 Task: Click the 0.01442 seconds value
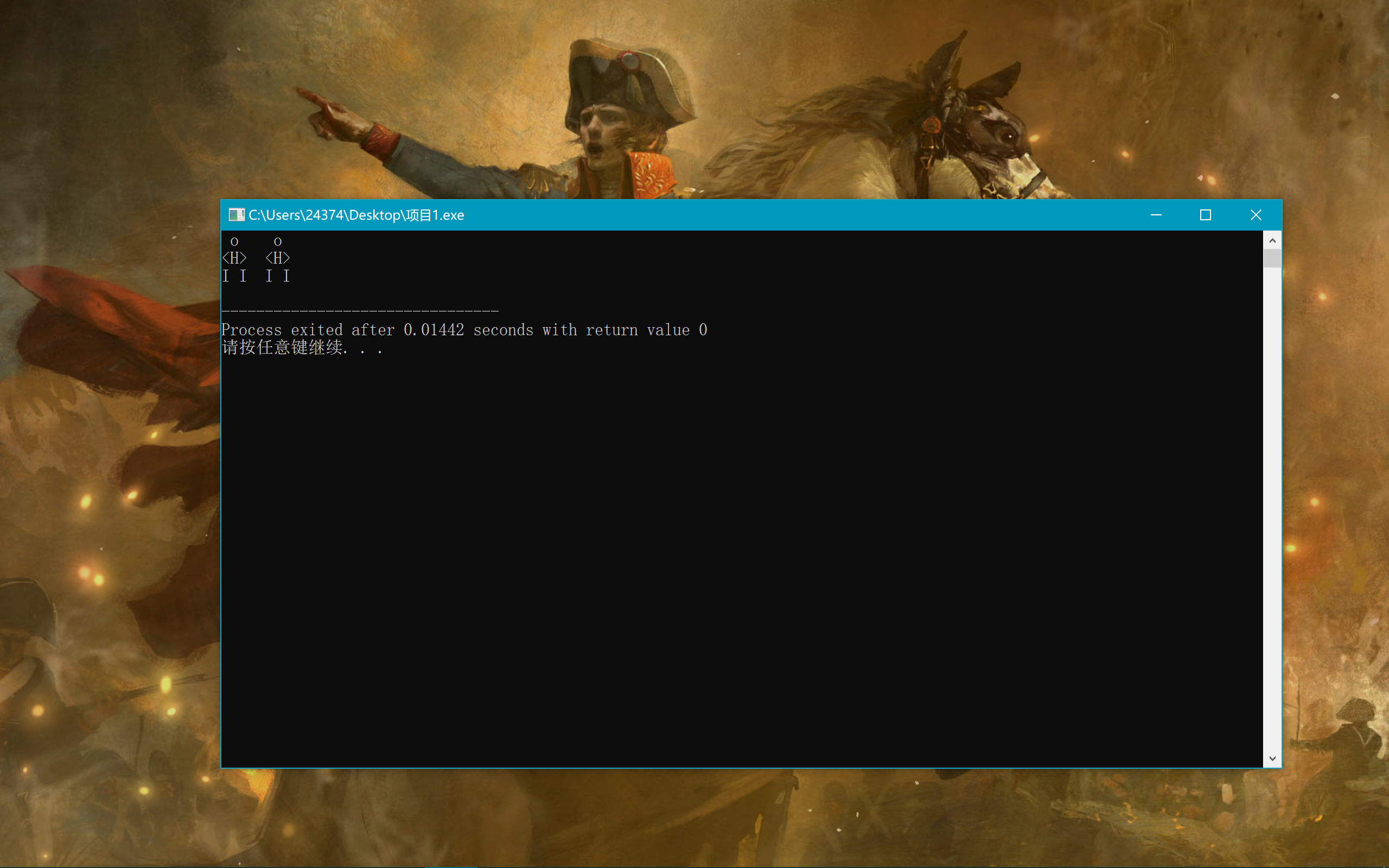(434, 330)
